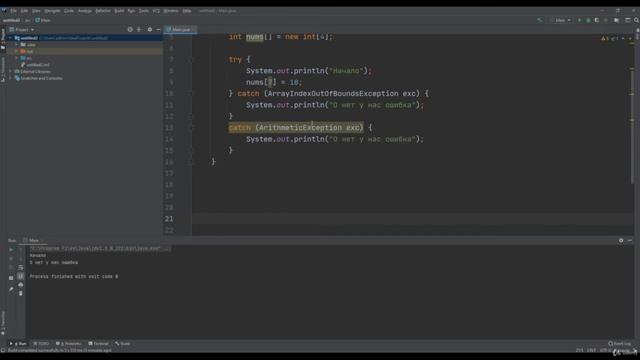Open Run panel settings gear
640x360 pixels.
[x=621, y=240]
